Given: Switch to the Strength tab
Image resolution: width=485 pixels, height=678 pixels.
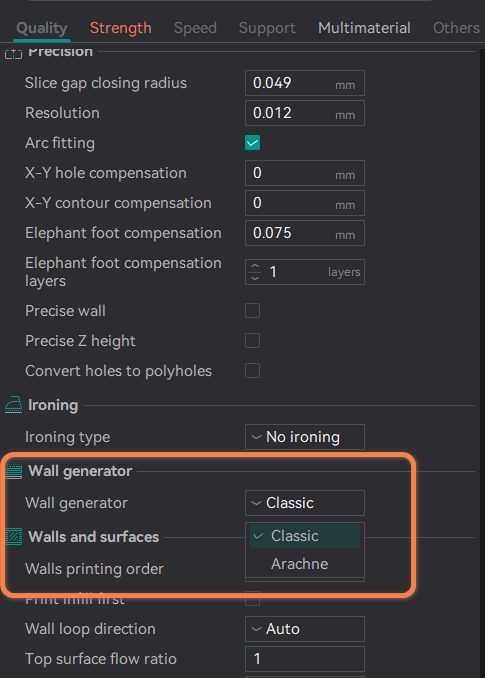Looking at the screenshot, I should [121, 28].
